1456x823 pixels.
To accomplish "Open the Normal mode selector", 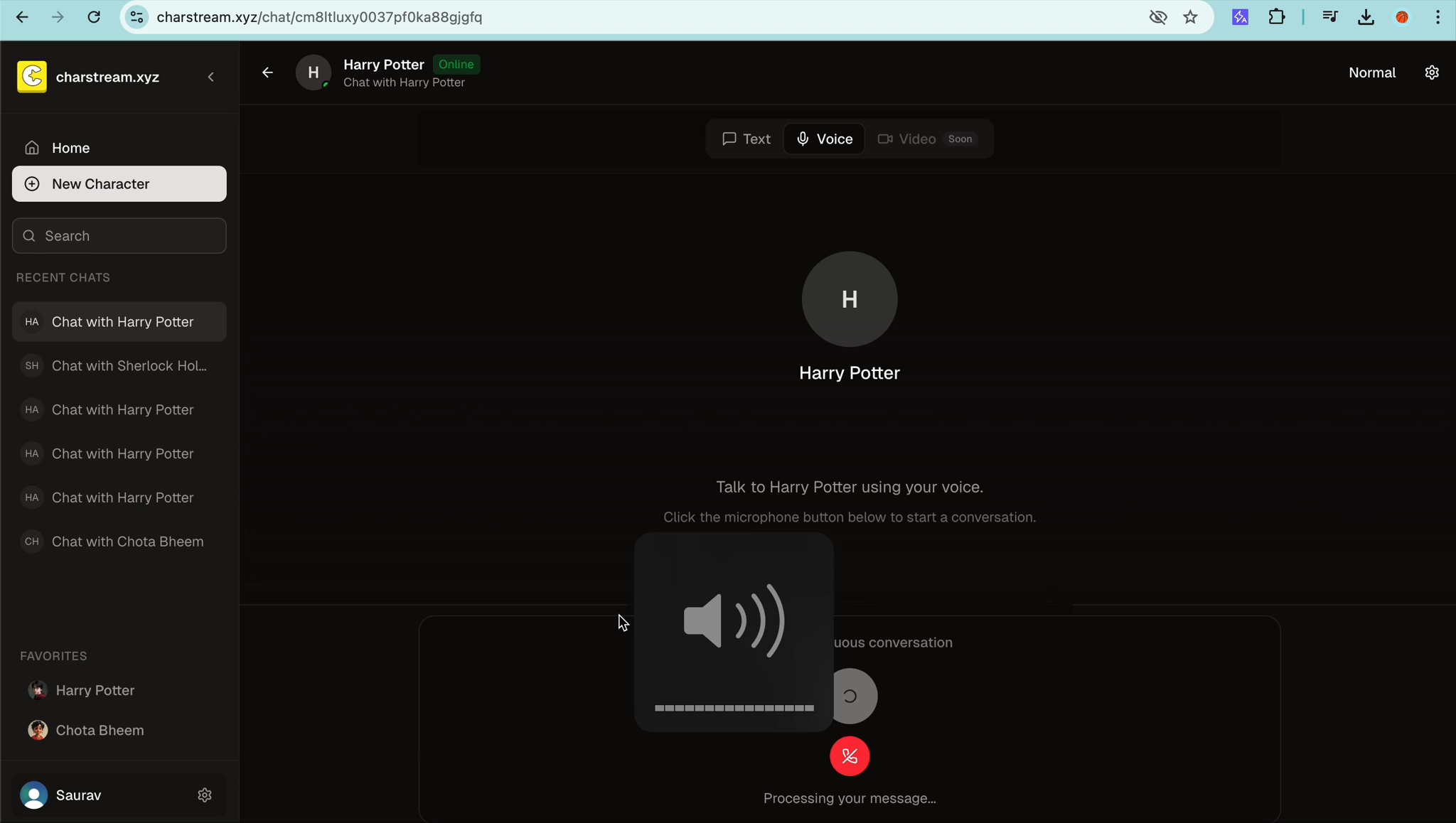I will [x=1372, y=72].
